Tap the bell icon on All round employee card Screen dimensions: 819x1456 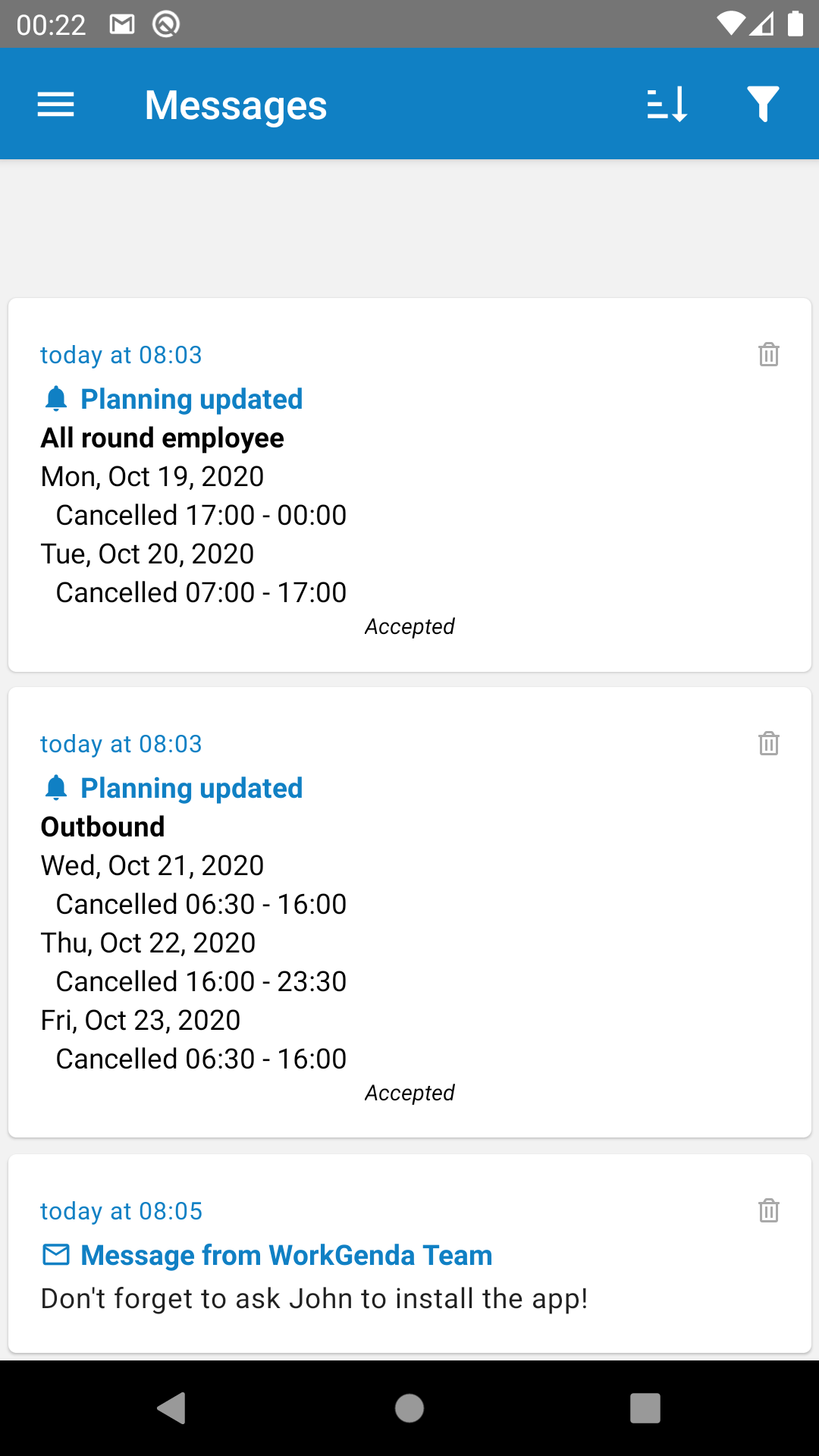click(56, 399)
